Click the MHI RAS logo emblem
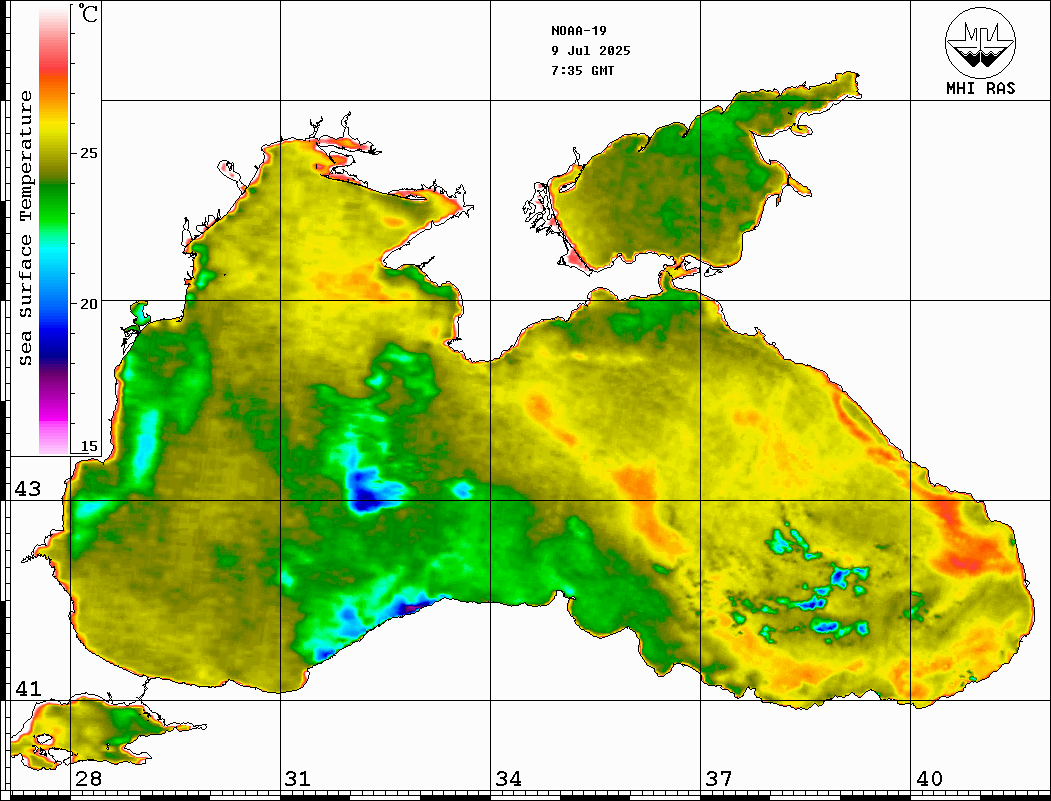Screen dimensions: 1051x801 point(980,42)
